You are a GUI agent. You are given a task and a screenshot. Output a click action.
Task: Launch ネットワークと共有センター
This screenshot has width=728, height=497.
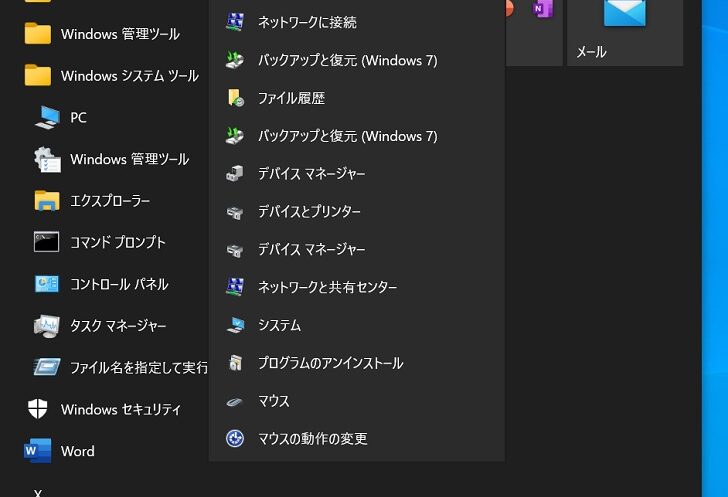click(x=357, y=287)
